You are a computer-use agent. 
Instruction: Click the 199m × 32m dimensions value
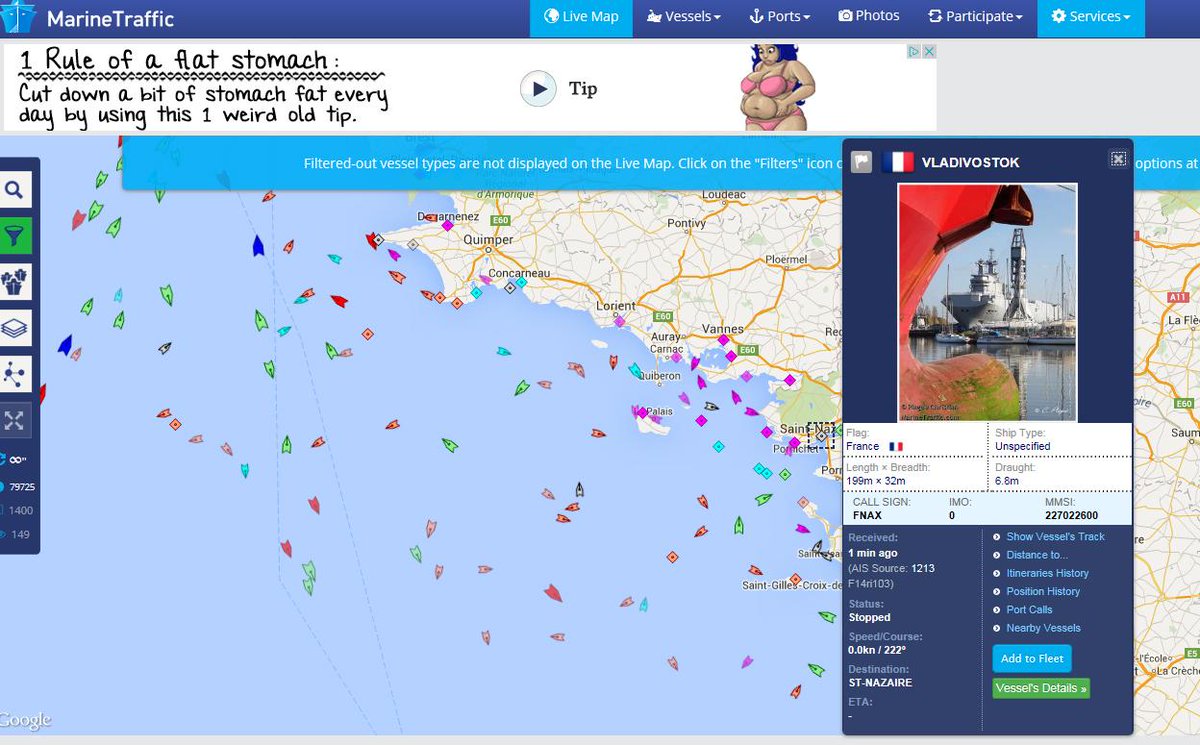876,481
